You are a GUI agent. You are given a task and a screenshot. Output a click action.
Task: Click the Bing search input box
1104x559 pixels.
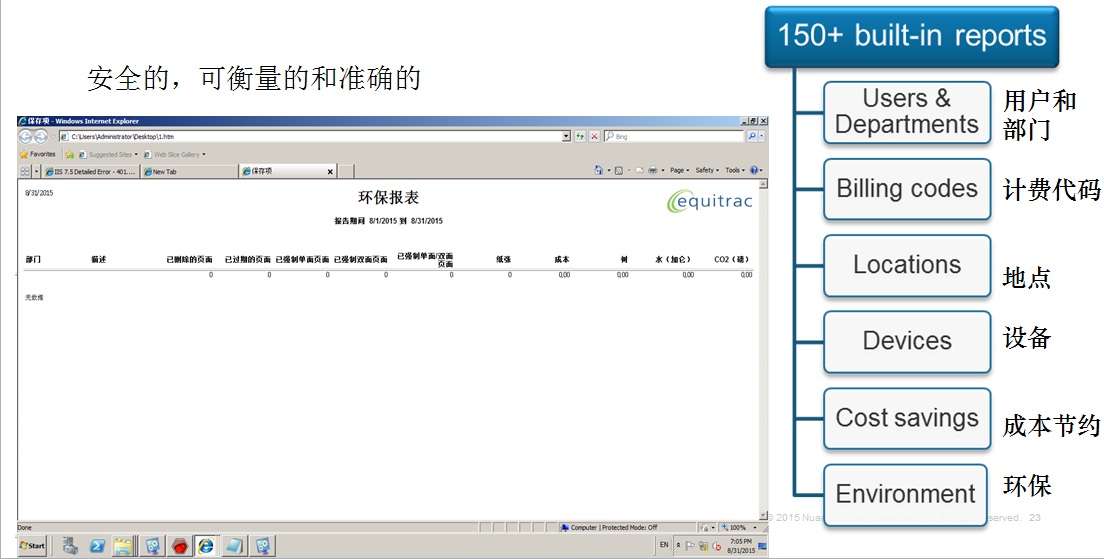click(675, 137)
